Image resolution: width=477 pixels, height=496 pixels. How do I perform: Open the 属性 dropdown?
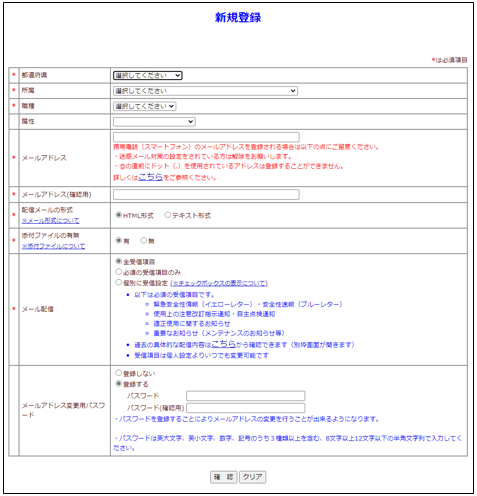tap(154, 122)
